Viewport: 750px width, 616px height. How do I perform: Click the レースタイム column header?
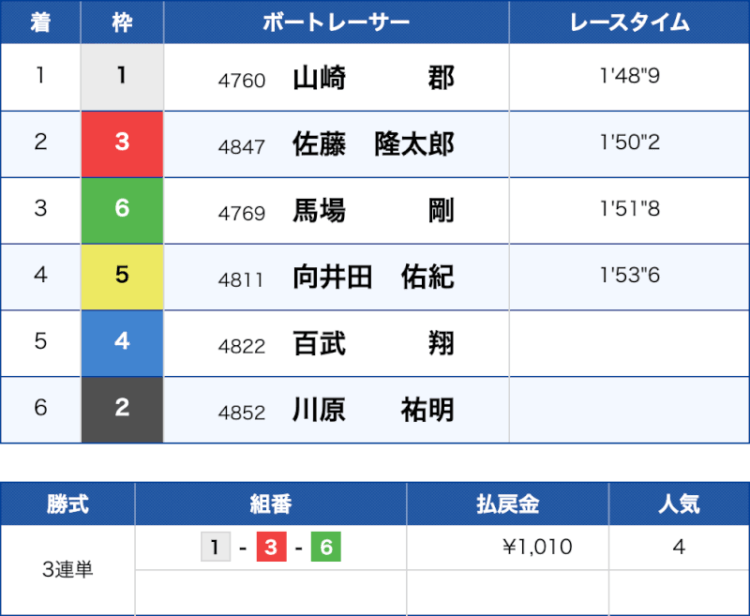(629, 22)
